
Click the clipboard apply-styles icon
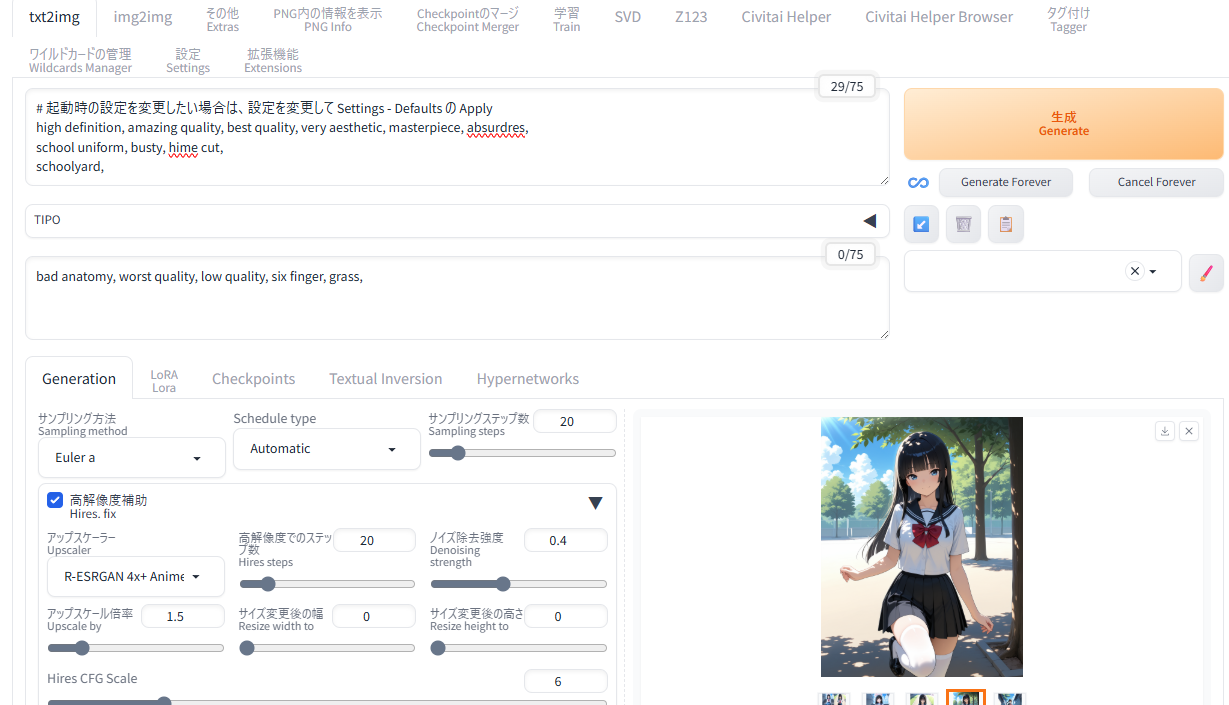[x=1005, y=225]
